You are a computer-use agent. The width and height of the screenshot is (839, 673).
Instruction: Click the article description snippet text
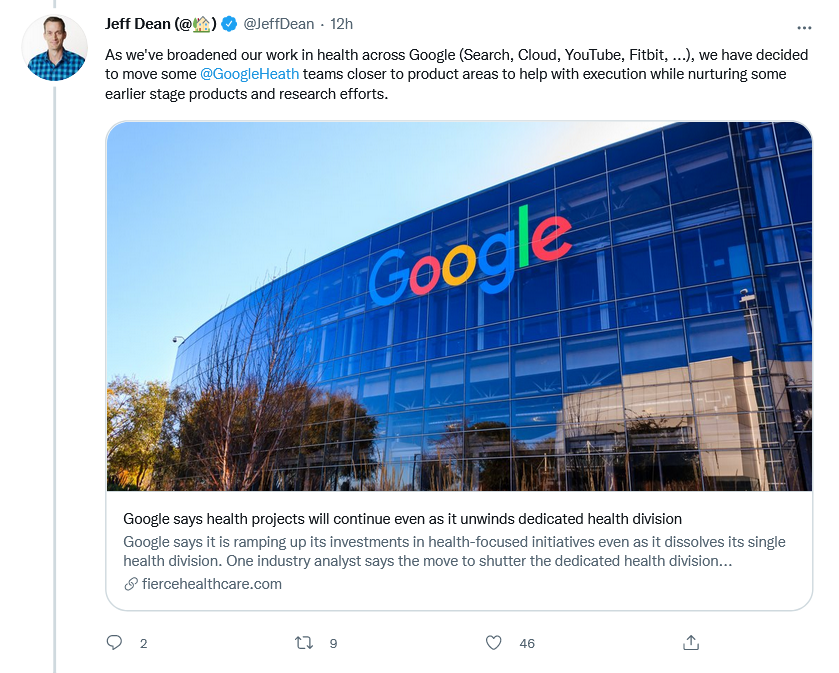click(x=454, y=551)
